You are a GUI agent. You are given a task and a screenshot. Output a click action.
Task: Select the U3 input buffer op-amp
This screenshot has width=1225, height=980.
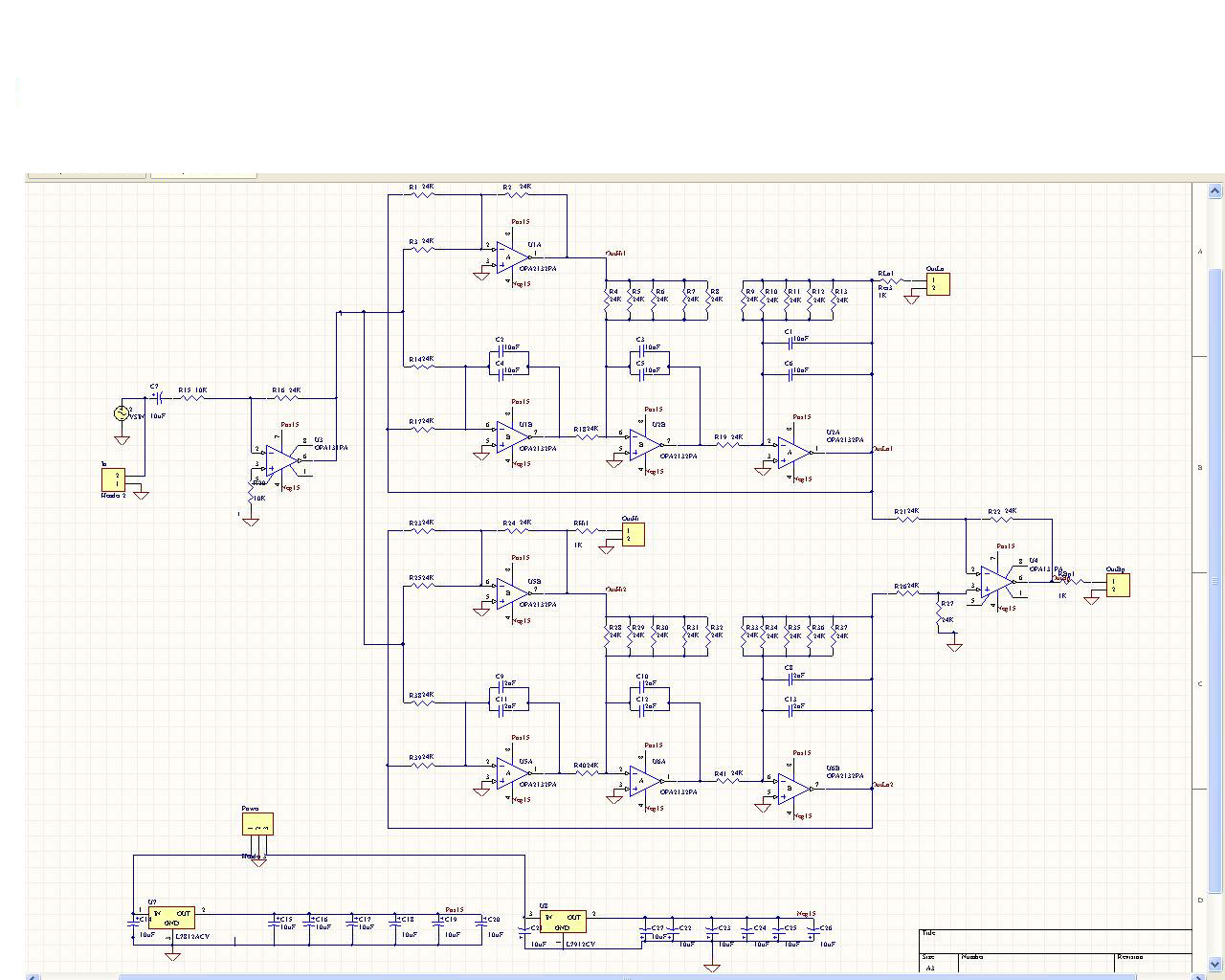tap(282, 459)
